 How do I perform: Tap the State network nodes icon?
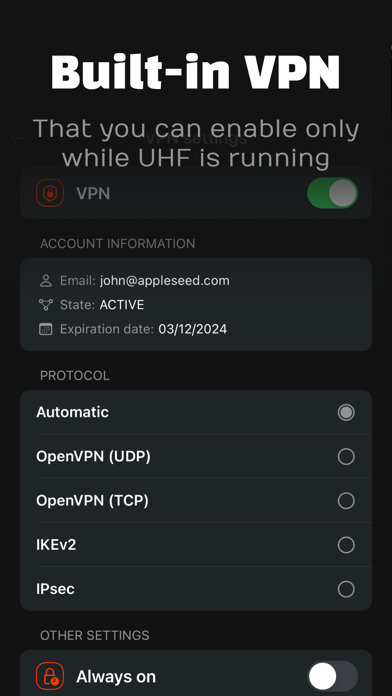pyautogui.click(x=46, y=304)
